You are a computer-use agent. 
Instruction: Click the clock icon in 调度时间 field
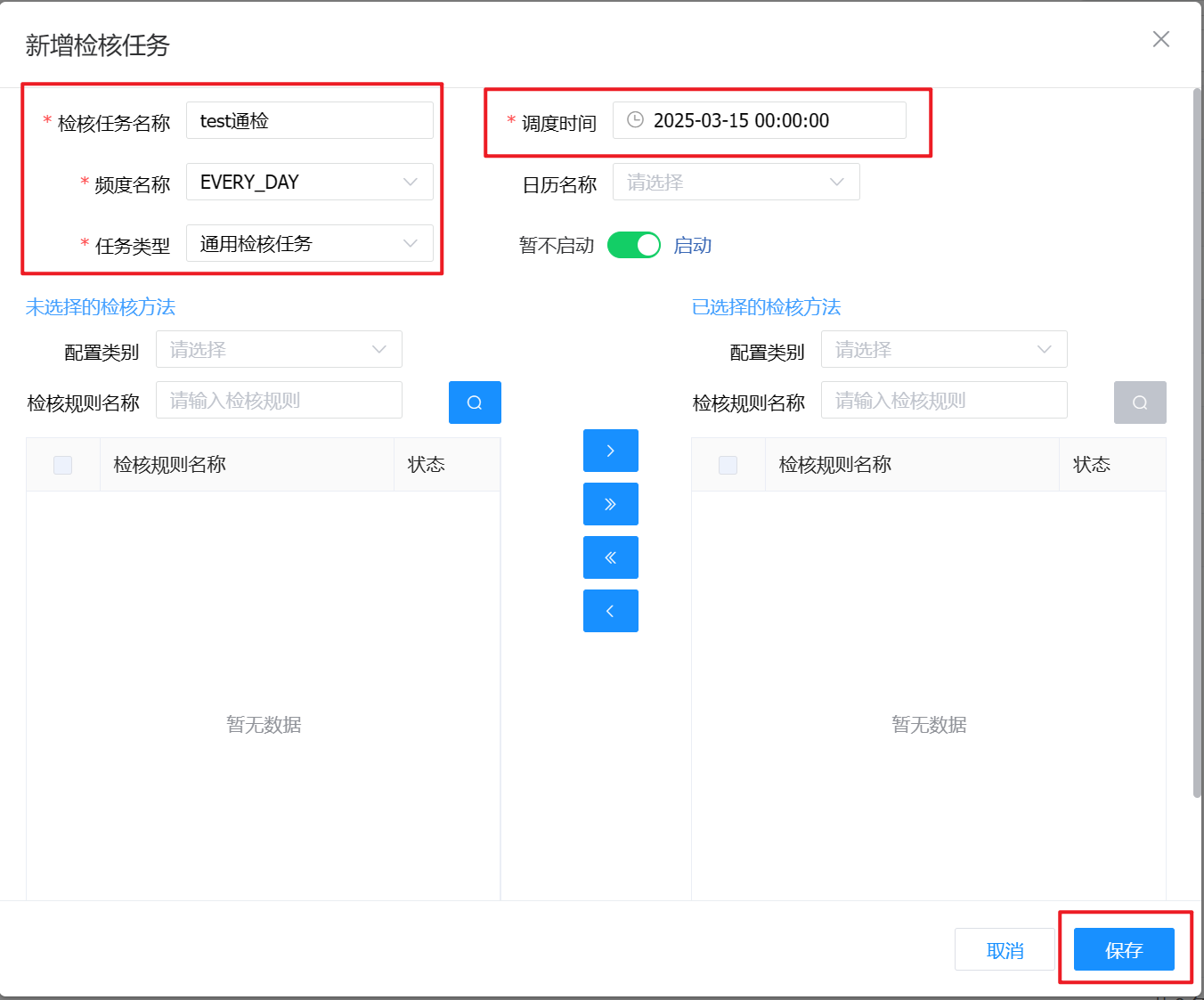[x=635, y=120]
